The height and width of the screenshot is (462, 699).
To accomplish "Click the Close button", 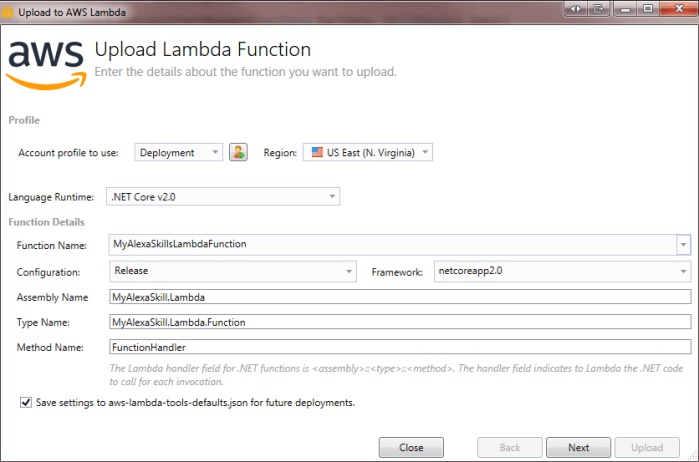I will (x=411, y=447).
